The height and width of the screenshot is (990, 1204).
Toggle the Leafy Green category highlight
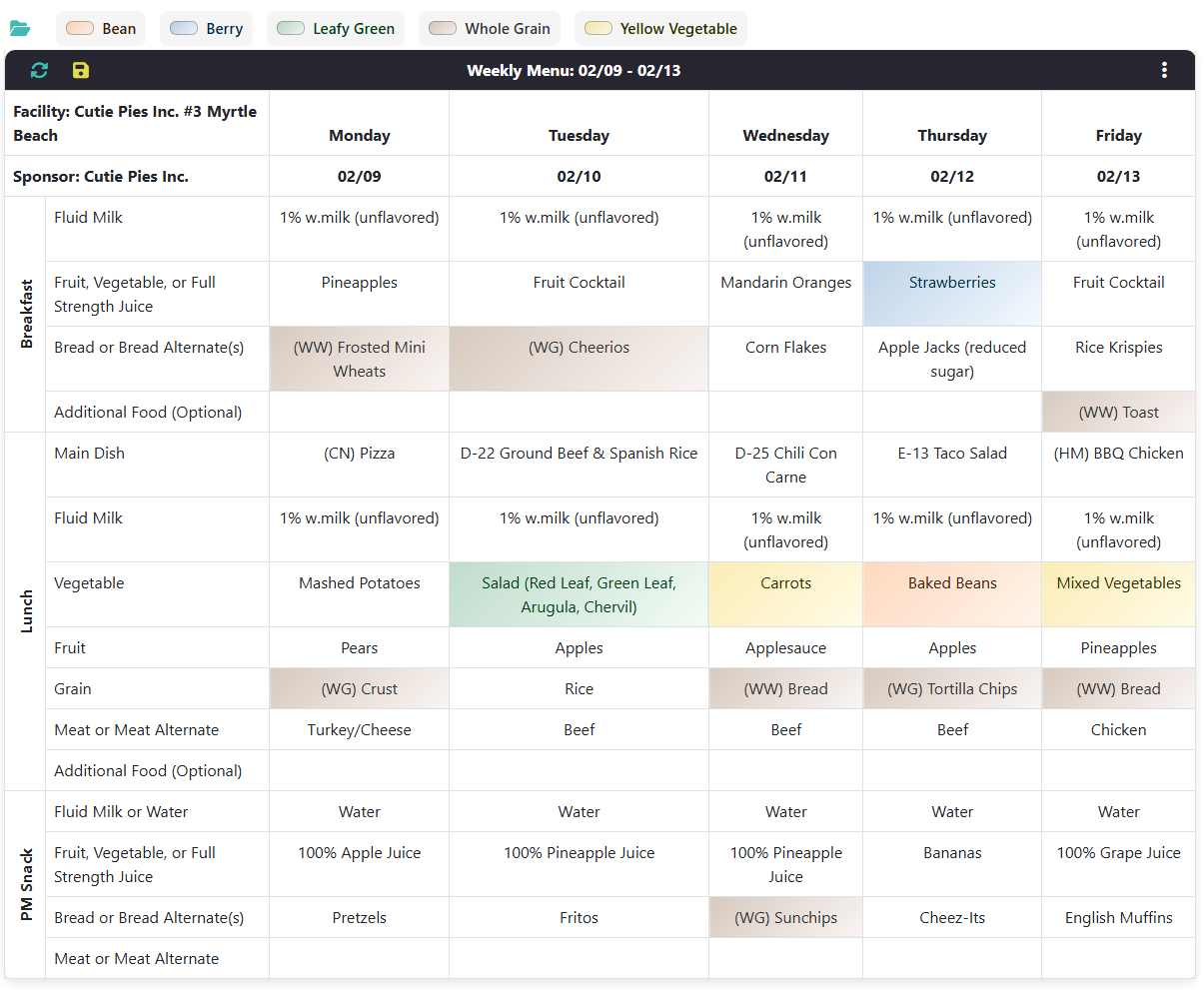pos(336,29)
